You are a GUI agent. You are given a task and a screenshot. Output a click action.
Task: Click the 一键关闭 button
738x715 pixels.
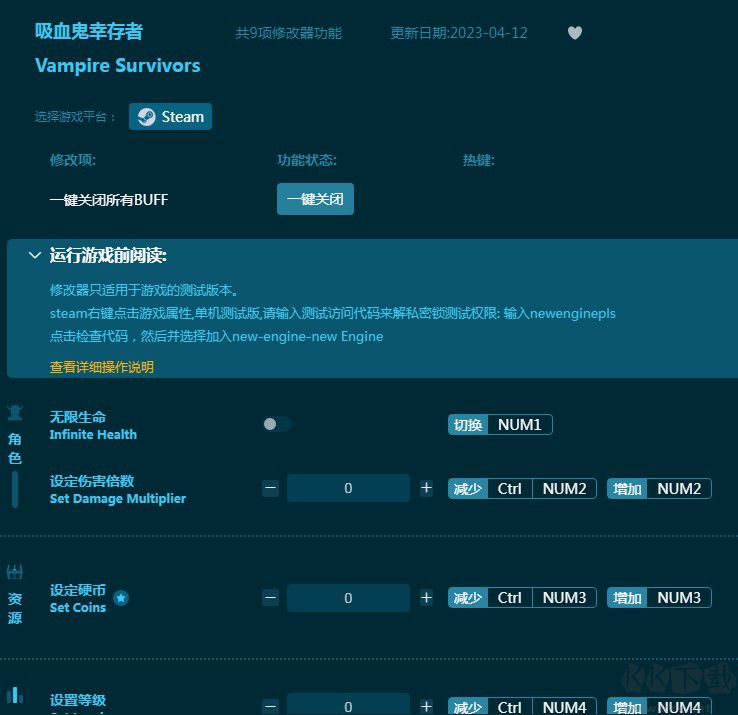coord(315,199)
